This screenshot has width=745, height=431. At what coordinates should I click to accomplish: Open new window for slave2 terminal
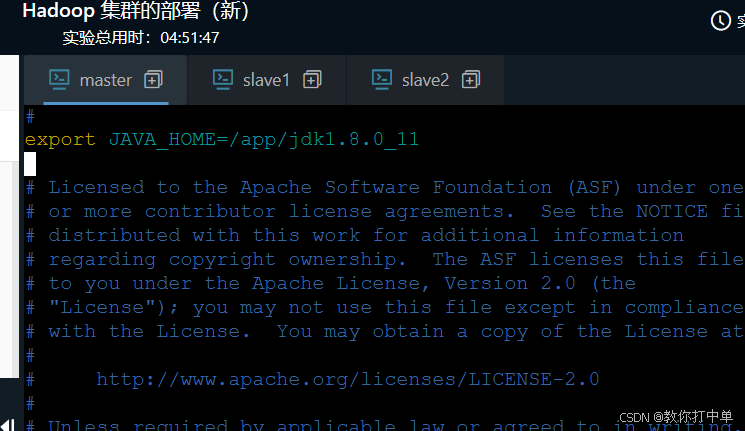coord(471,79)
